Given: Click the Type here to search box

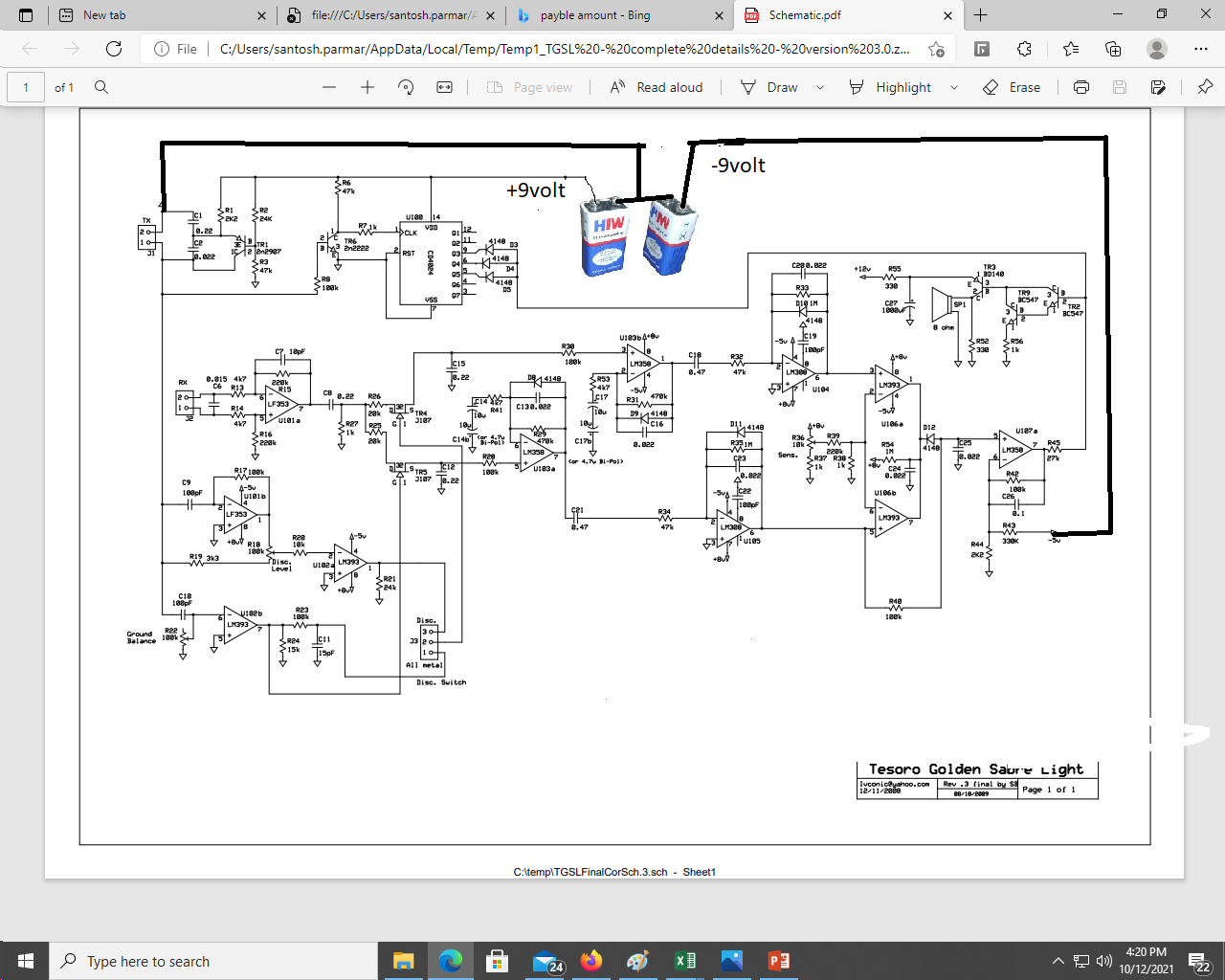Looking at the screenshot, I should pos(213,961).
